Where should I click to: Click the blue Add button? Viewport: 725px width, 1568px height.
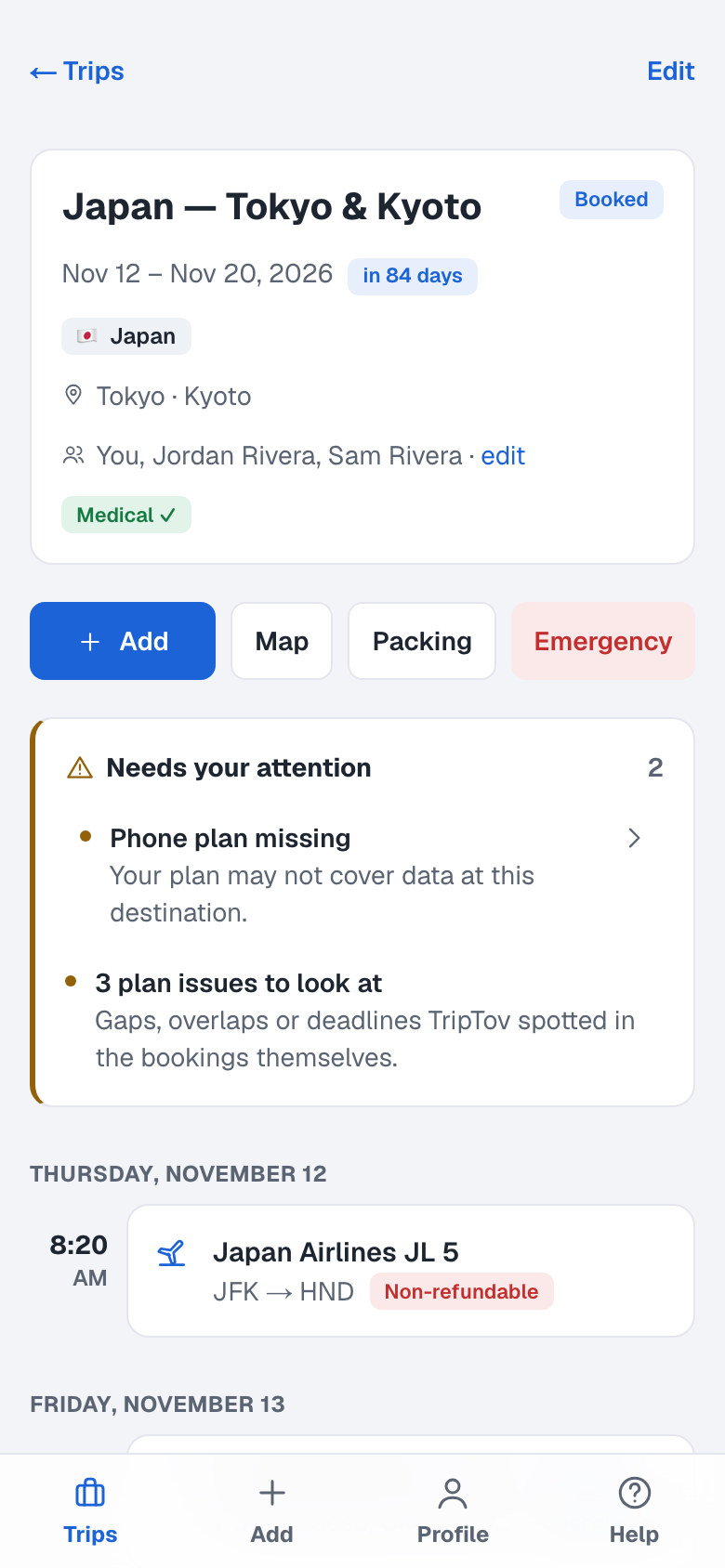click(x=123, y=641)
